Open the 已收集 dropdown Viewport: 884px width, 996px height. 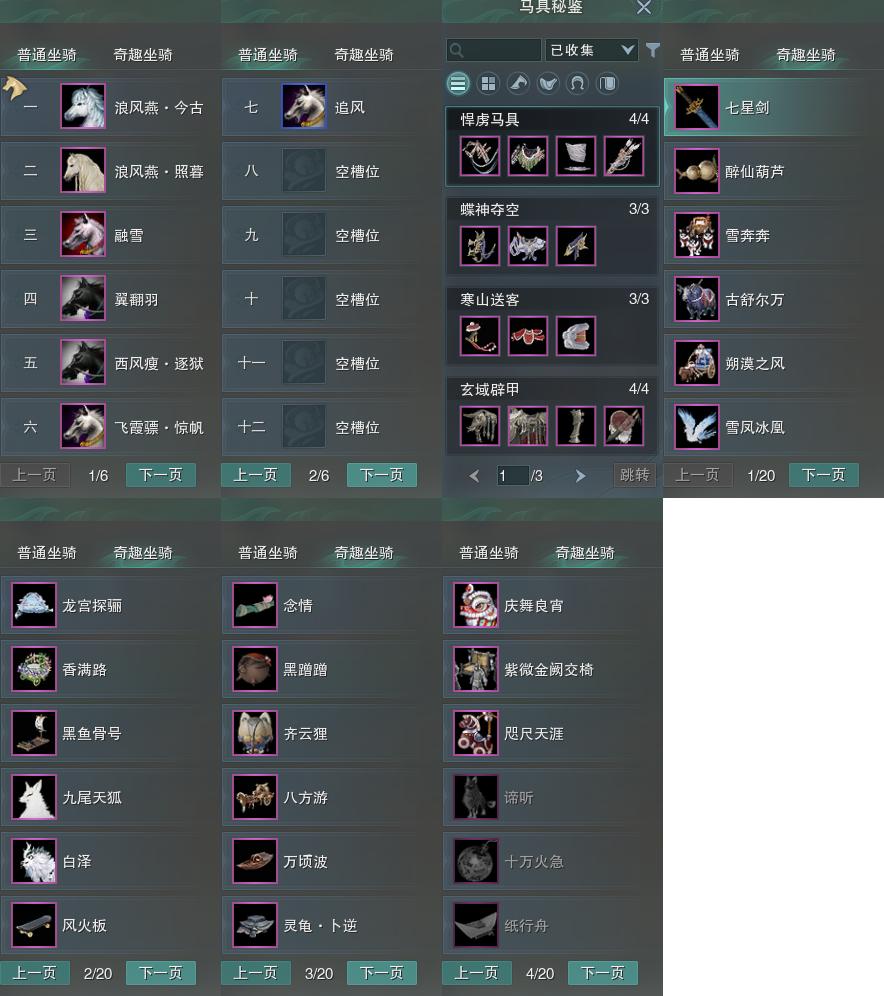pyautogui.click(x=591, y=50)
